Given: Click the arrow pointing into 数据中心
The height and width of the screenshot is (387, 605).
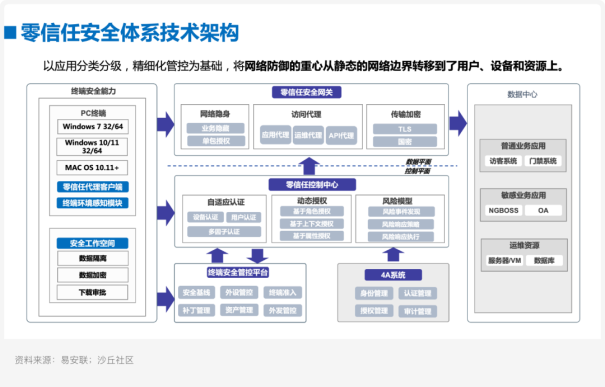Looking at the screenshot, I should click(458, 123).
